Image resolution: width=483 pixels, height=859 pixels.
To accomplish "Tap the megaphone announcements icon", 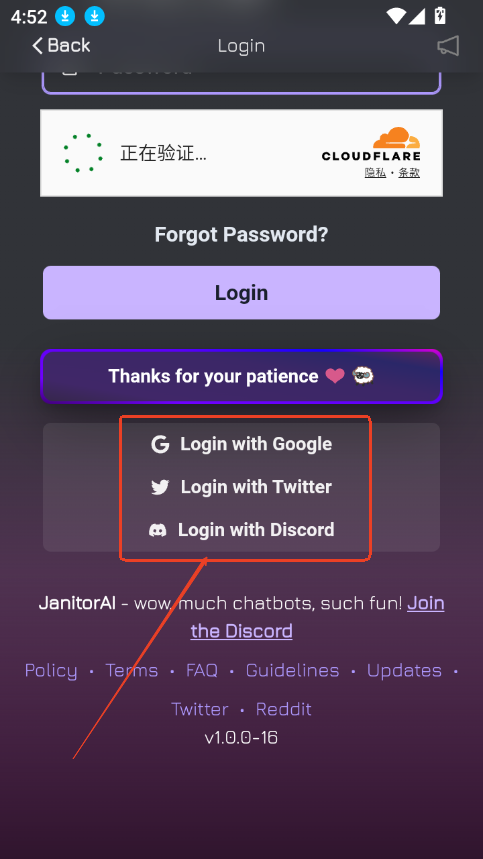I will 448,46.
